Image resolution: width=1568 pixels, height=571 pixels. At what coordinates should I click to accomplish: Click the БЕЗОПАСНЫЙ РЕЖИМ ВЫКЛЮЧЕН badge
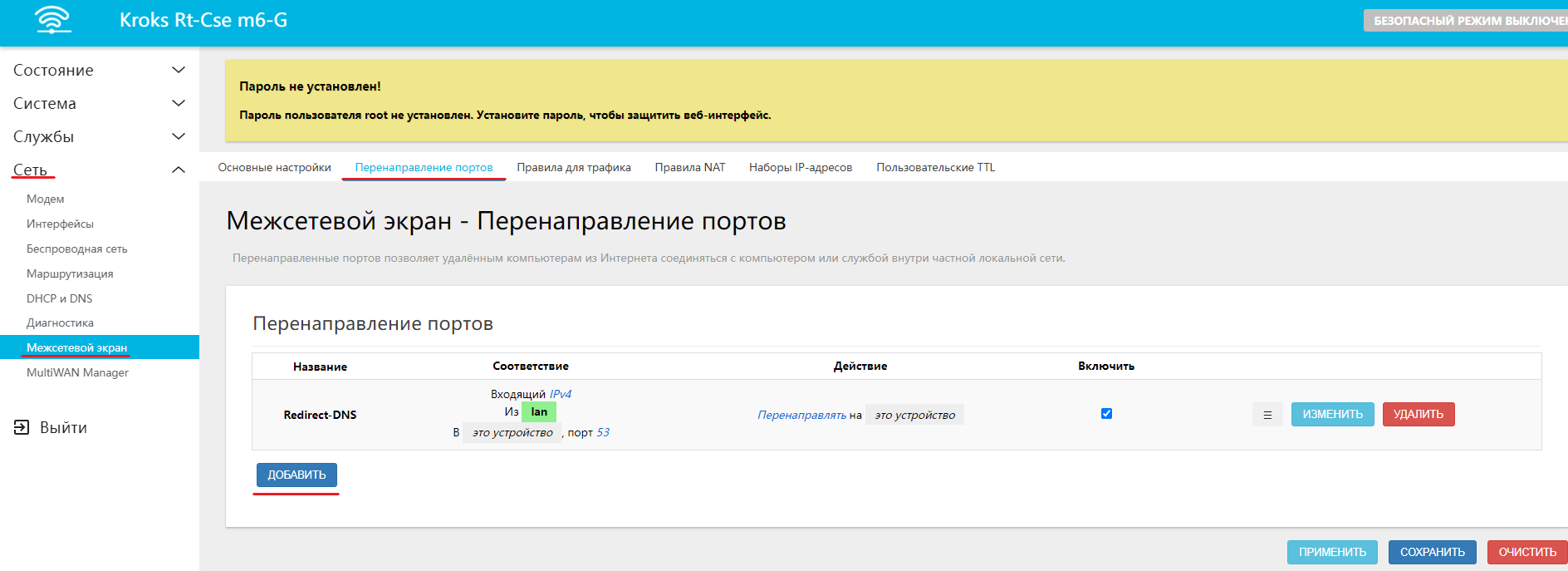coord(1466,21)
